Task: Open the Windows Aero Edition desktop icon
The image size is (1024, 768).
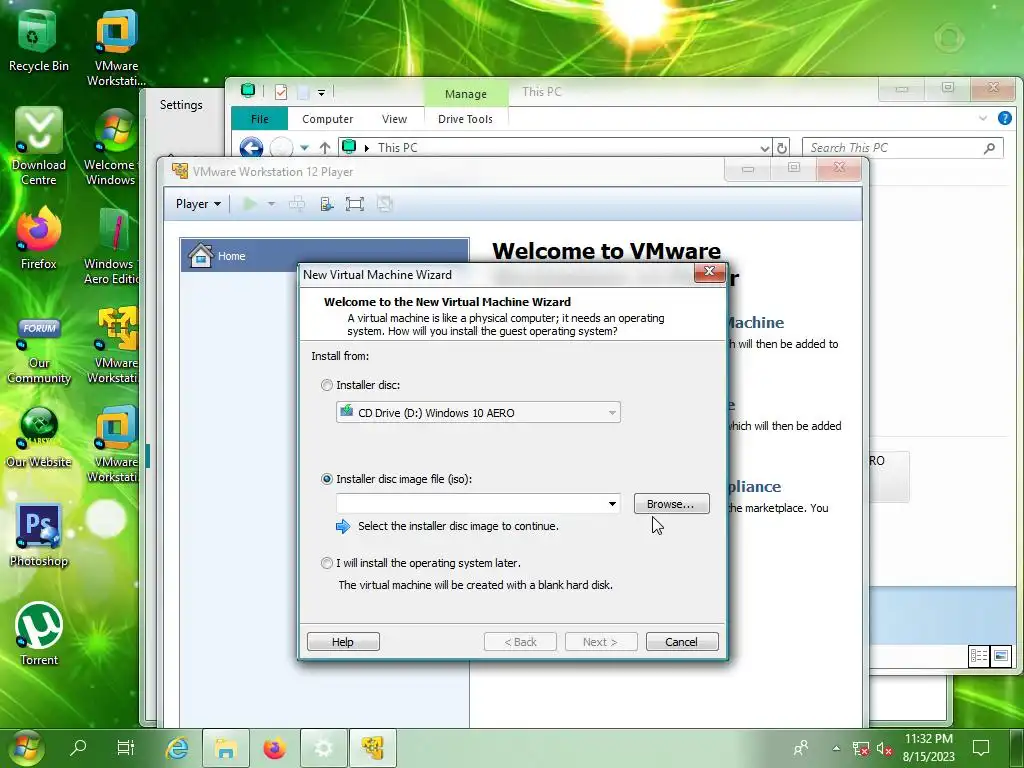Action: point(112,247)
